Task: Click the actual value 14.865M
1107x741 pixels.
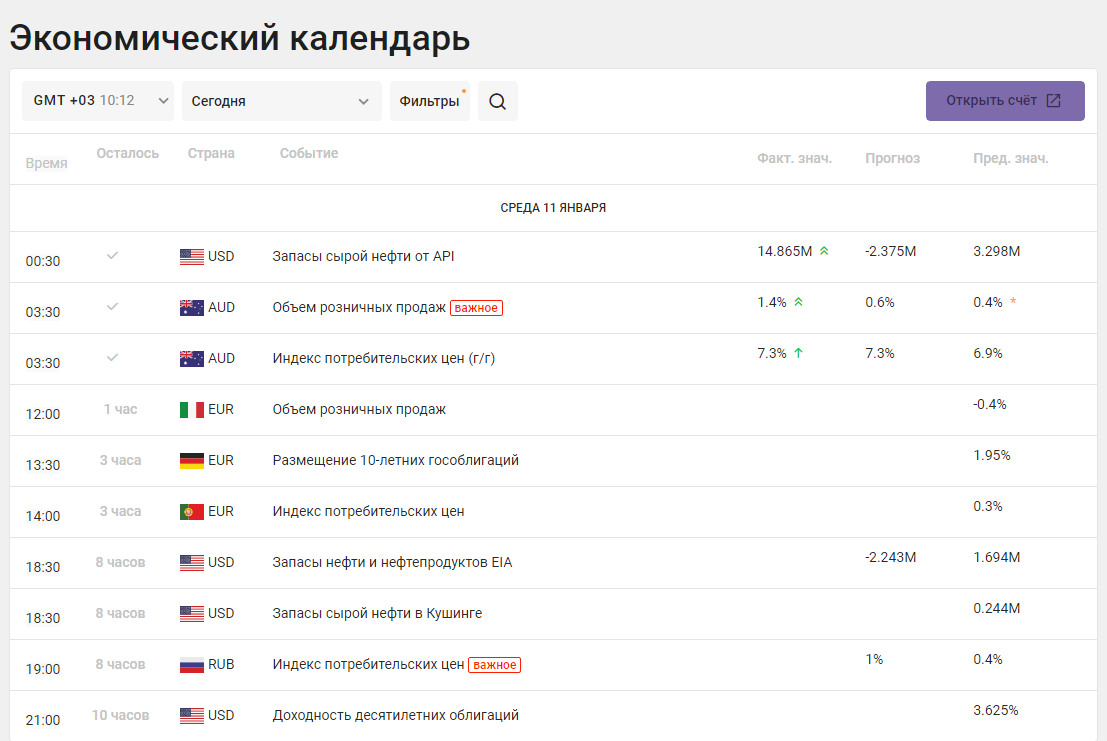Action: coord(784,251)
